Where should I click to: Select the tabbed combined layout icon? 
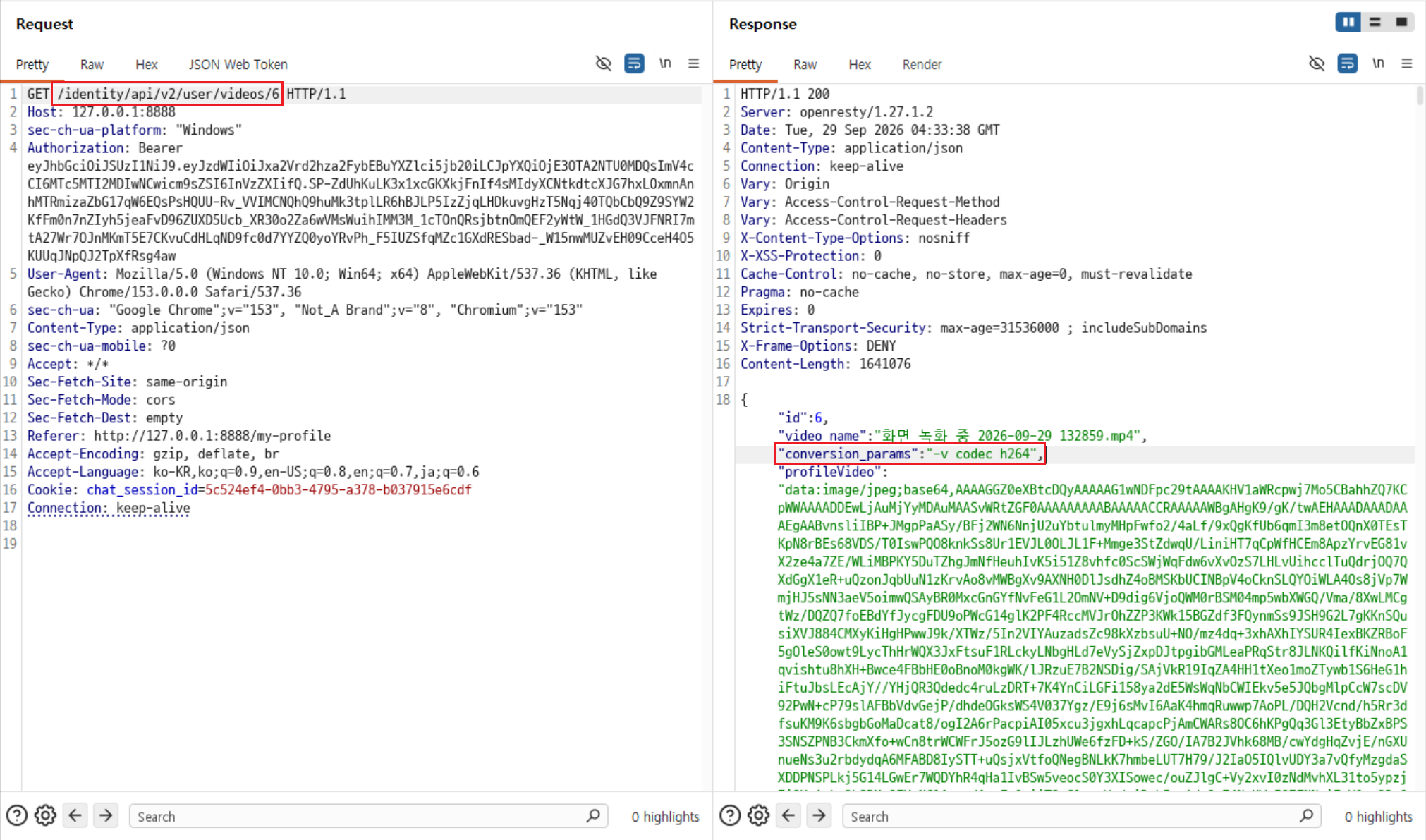click(x=1401, y=22)
